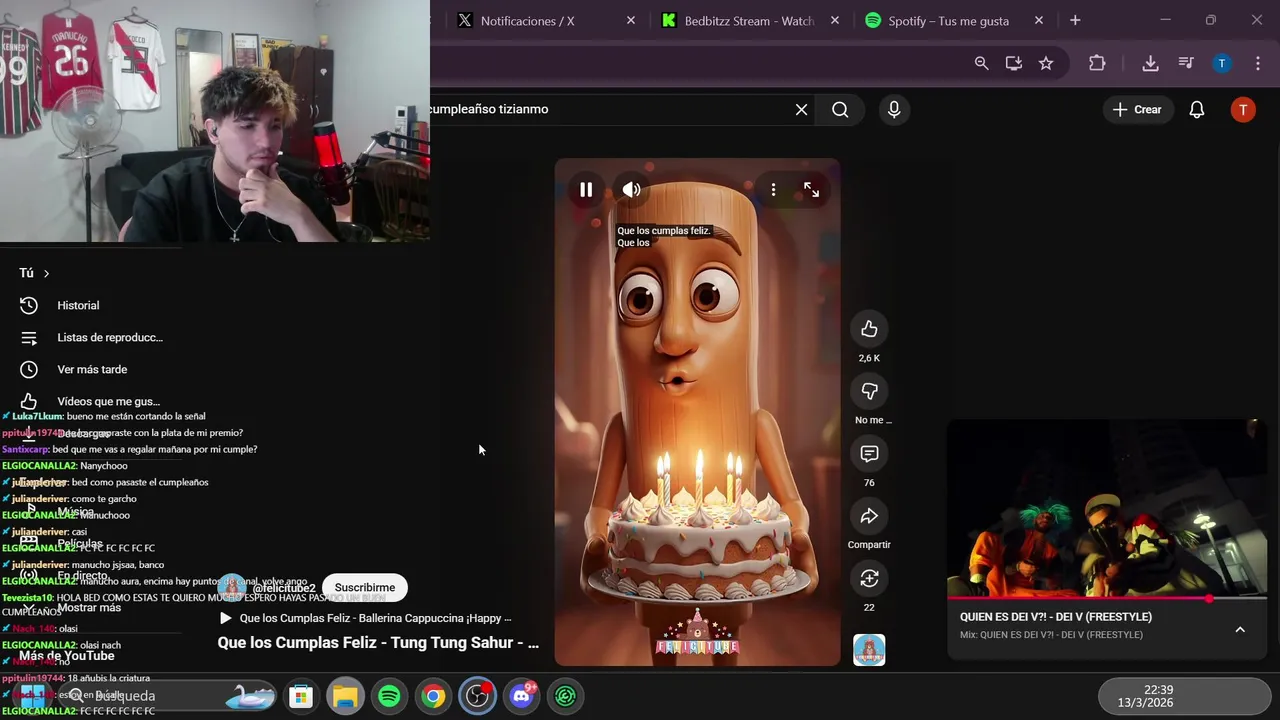Viewport: 1280px width, 720px height.
Task: Open the Shorts three-dot options menu
Action: click(x=773, y=189)
